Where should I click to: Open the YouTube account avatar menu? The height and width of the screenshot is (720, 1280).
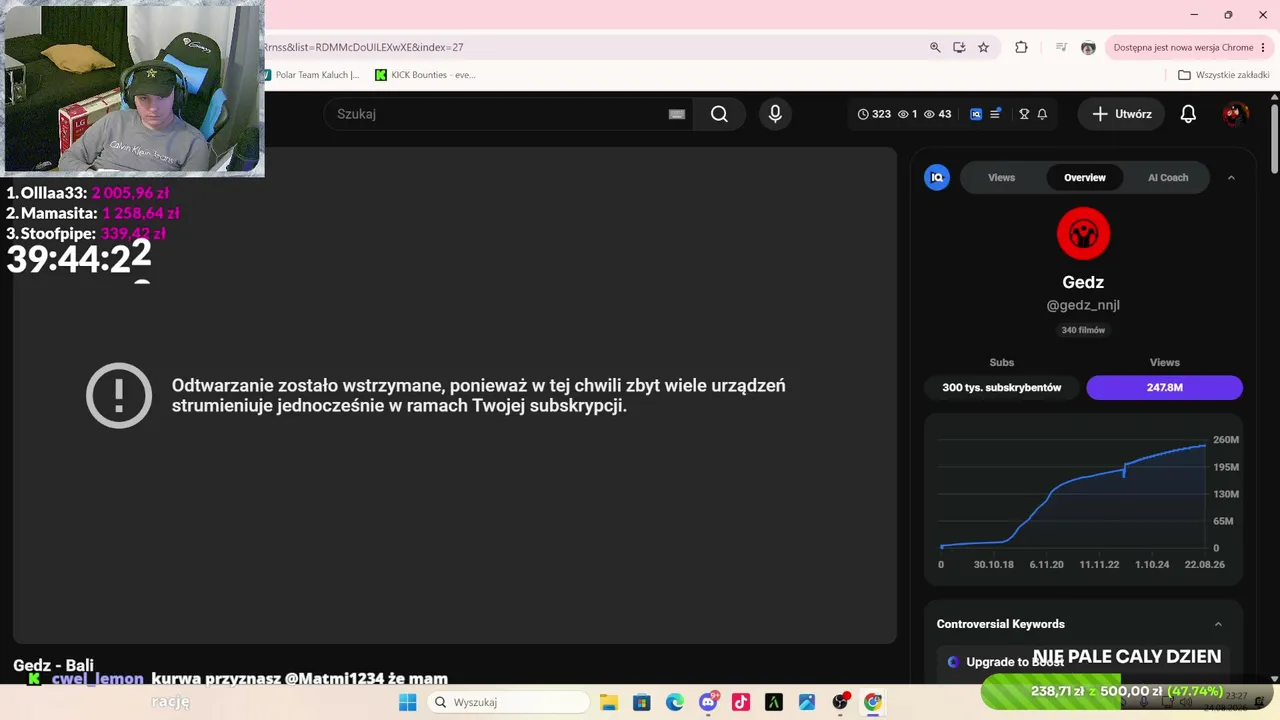[x=1236, y=114]
